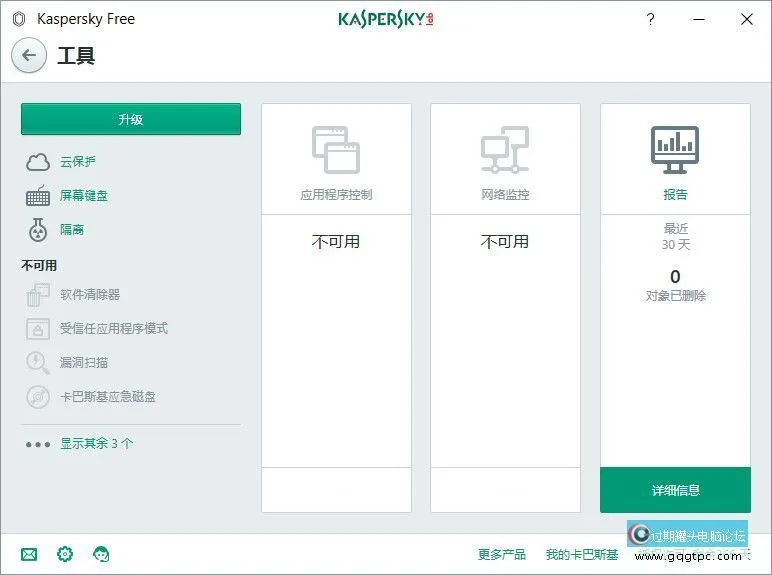Click the trusted applications mode icon
Viewport: 772px width, 575px height.
point(38,329)
